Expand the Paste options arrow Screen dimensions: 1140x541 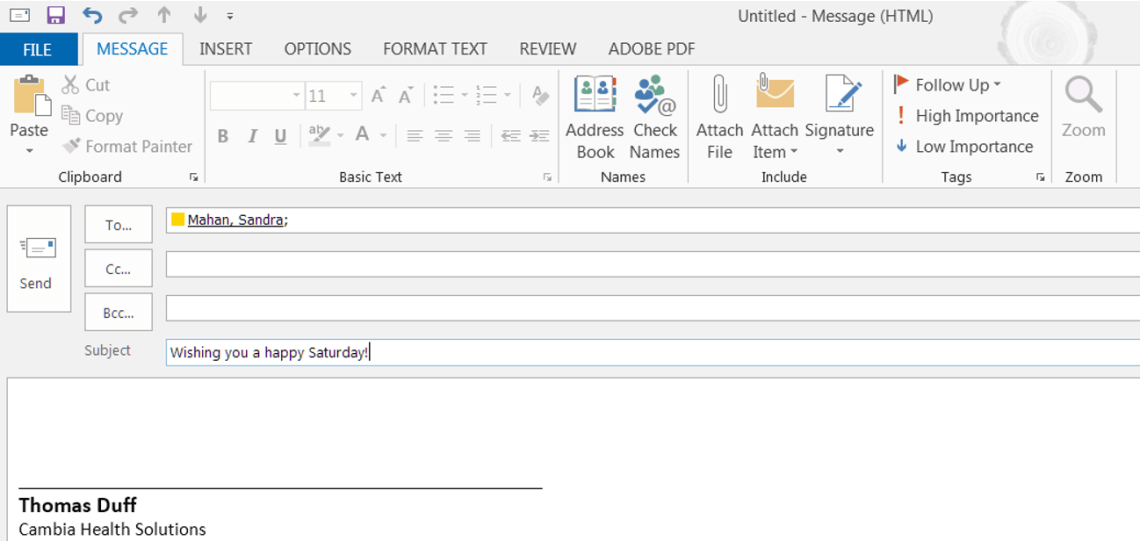point(30,151)
